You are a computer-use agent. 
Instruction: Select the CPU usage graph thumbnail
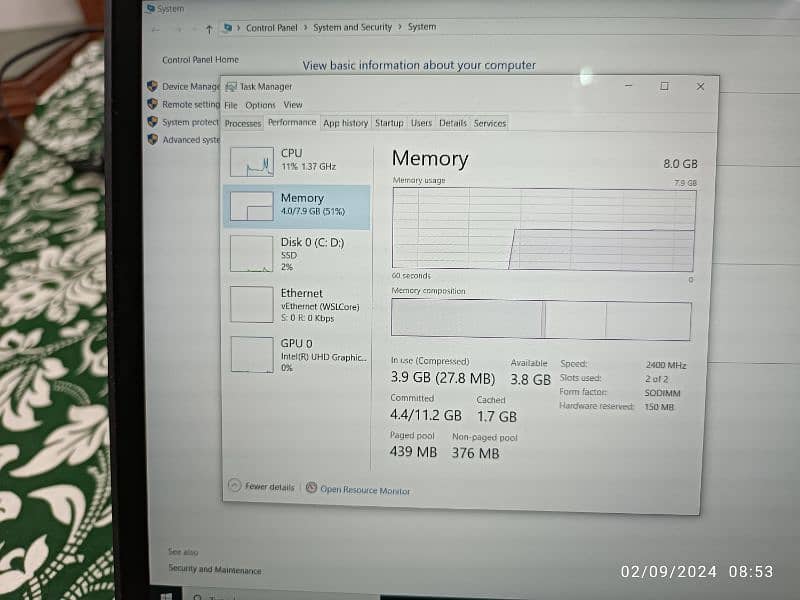[x=251, y=161]
